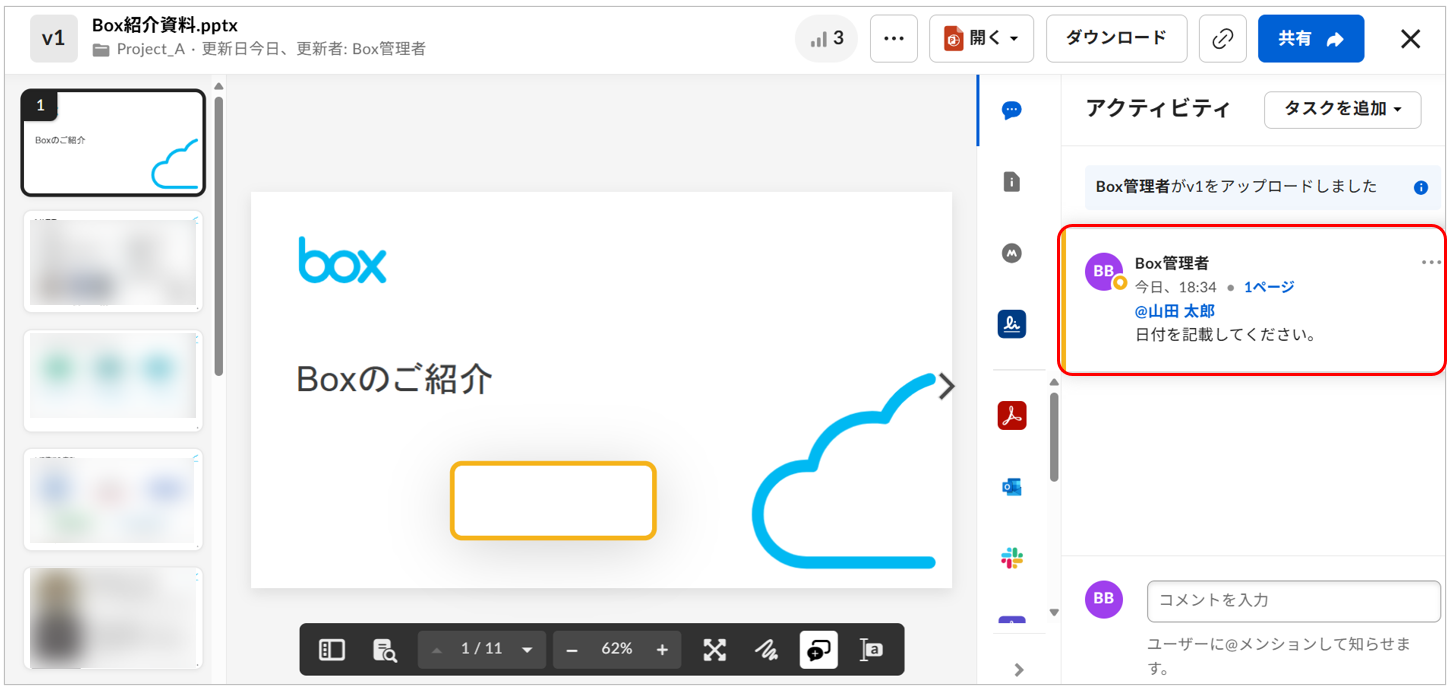Click the zoom in plus button
The image size is (1447, 687).
662,650
